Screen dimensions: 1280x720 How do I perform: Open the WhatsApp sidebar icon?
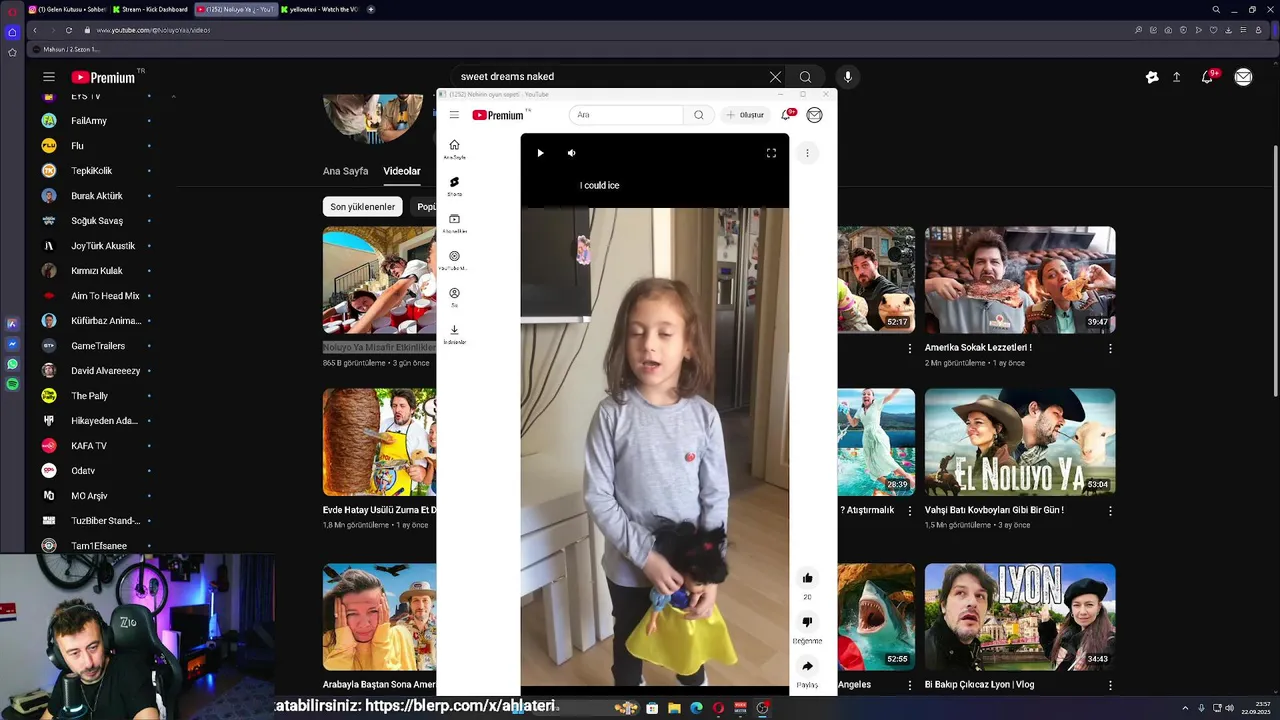pos(12,364)
